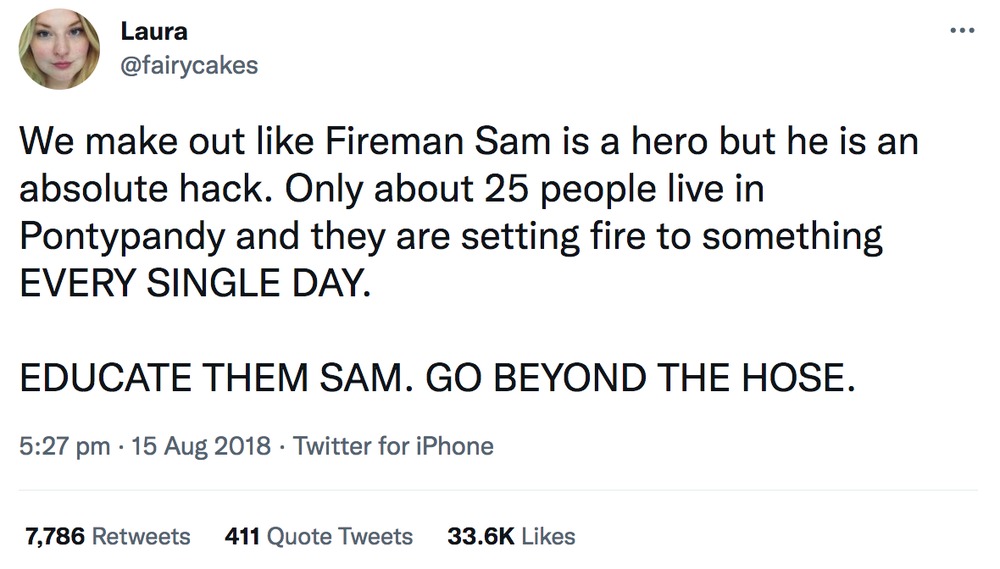Click the @fairycakes handle
This screenshot has width=1000, height=569.
(189, 65)
